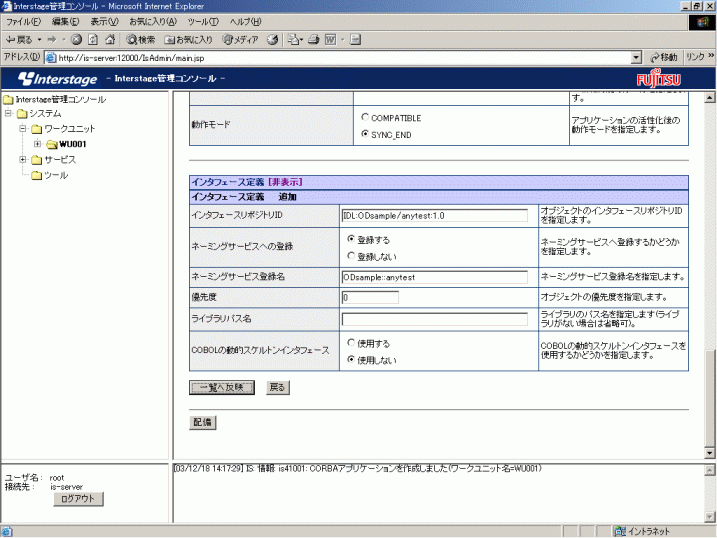
Task: Click the Windows flag throbber icon
Action: point(702,22)
